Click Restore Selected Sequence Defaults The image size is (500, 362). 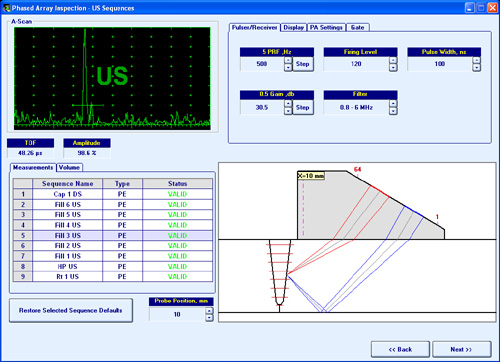71,310
